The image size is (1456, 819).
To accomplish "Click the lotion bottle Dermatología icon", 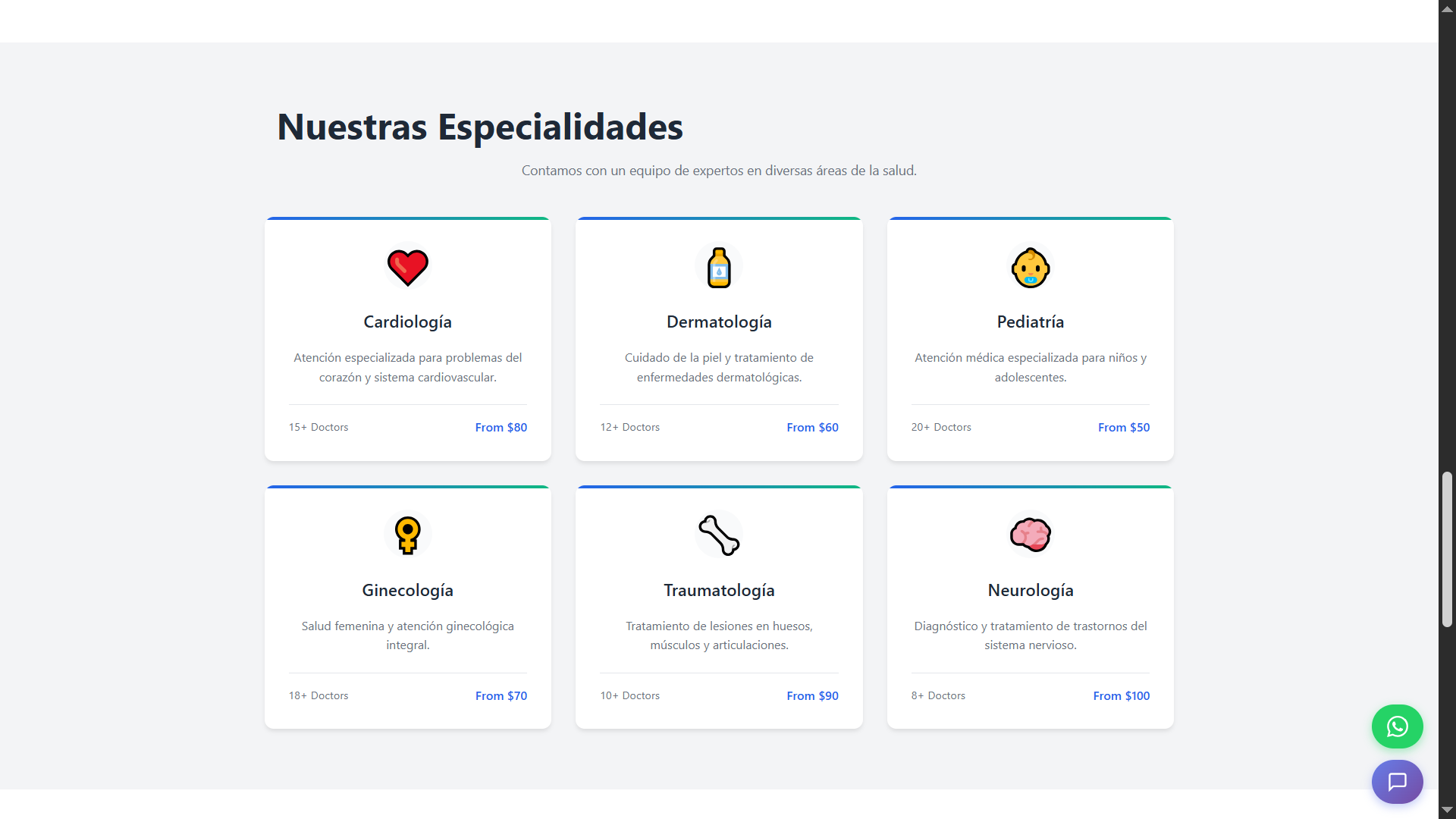I will pos(719,267).
